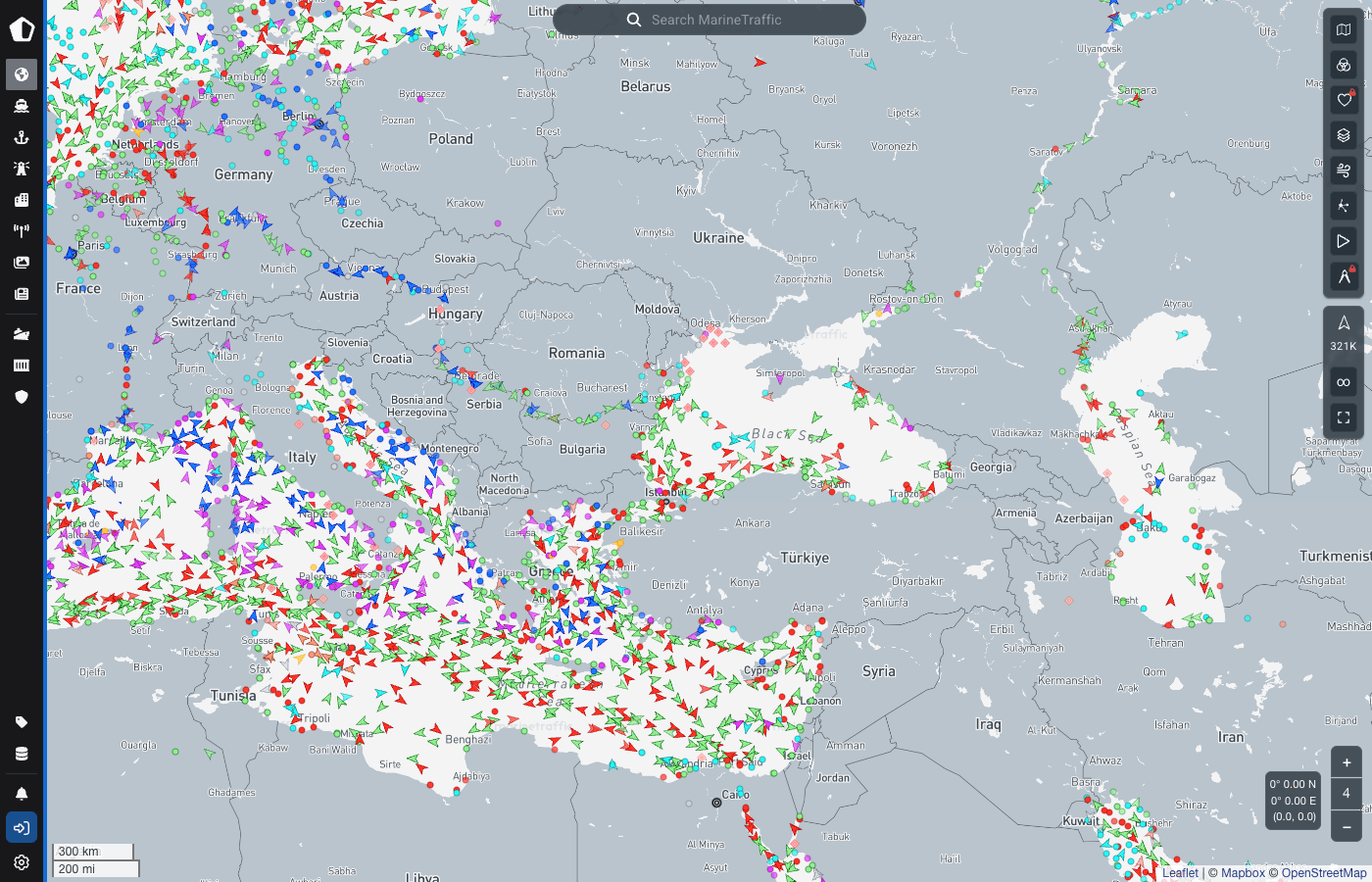
Task: Open the Photos gallery icon
Action: (x=22, y=263)
